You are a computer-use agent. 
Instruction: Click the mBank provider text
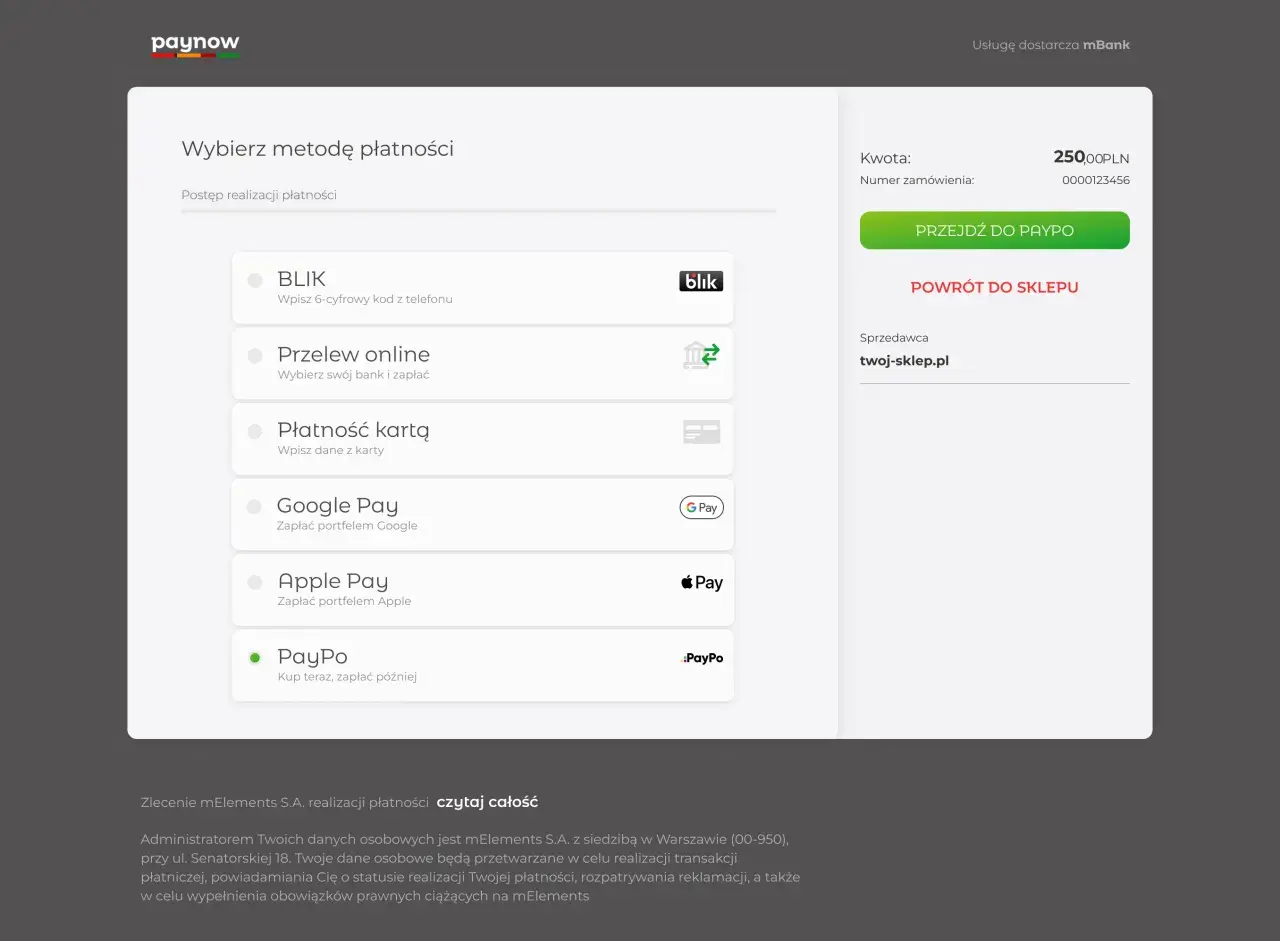1106,45
